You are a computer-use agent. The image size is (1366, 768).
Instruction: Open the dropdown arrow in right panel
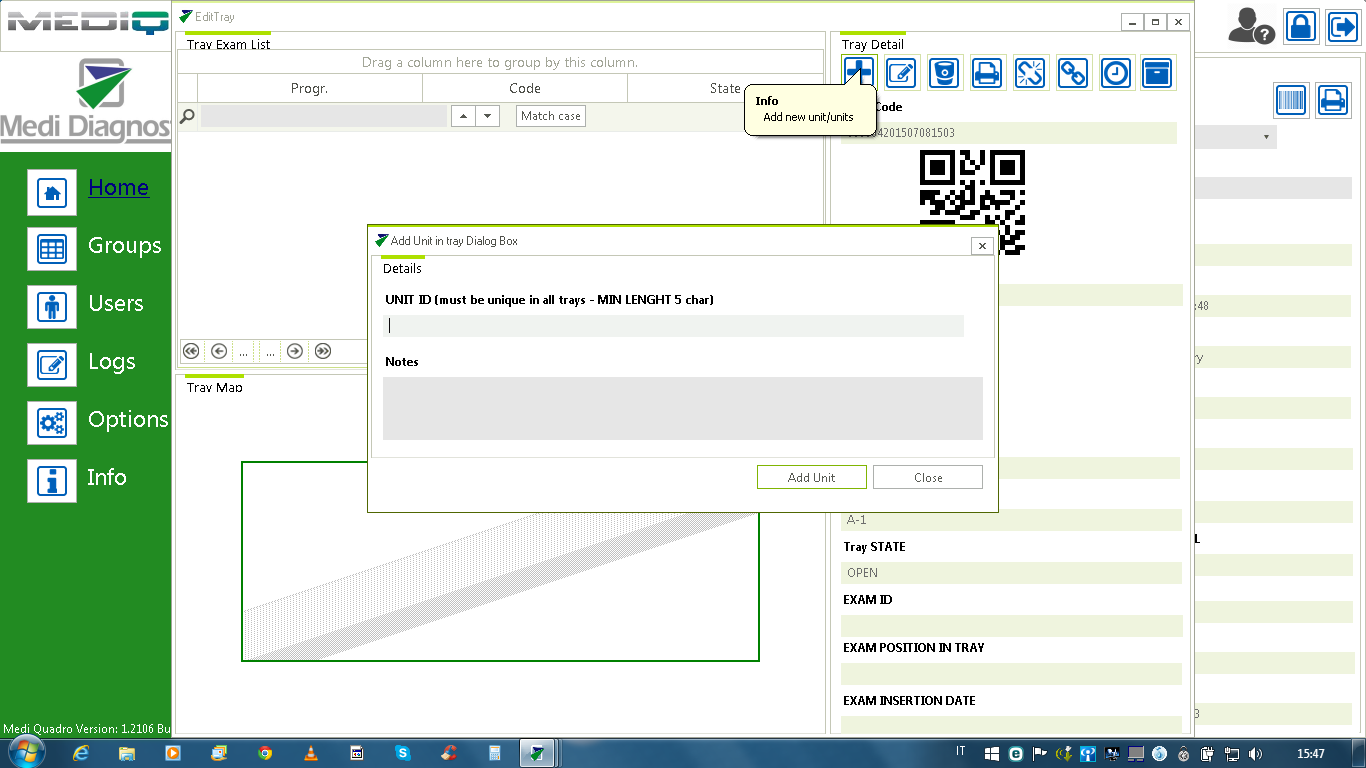pos(1267,137)
